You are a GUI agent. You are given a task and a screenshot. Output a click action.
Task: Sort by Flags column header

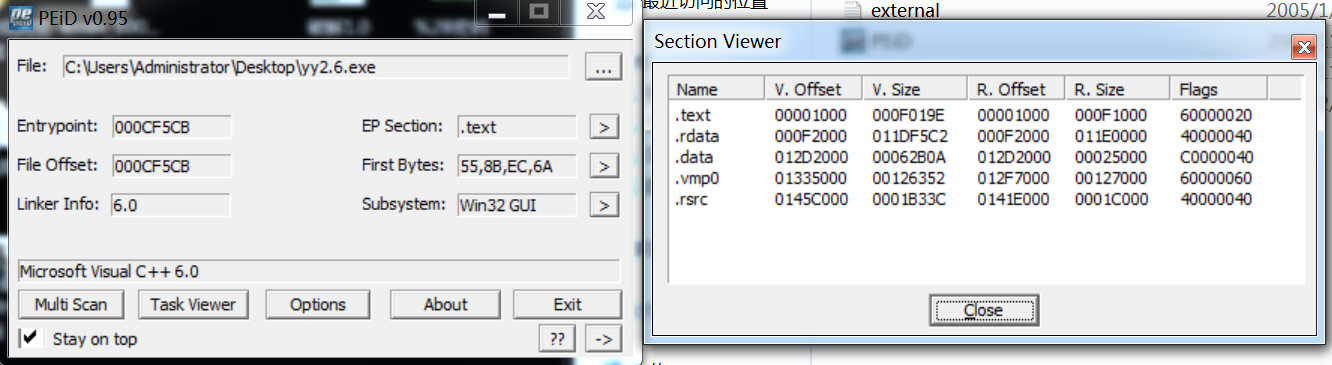pyautogui.click(x=1218, y=89)
